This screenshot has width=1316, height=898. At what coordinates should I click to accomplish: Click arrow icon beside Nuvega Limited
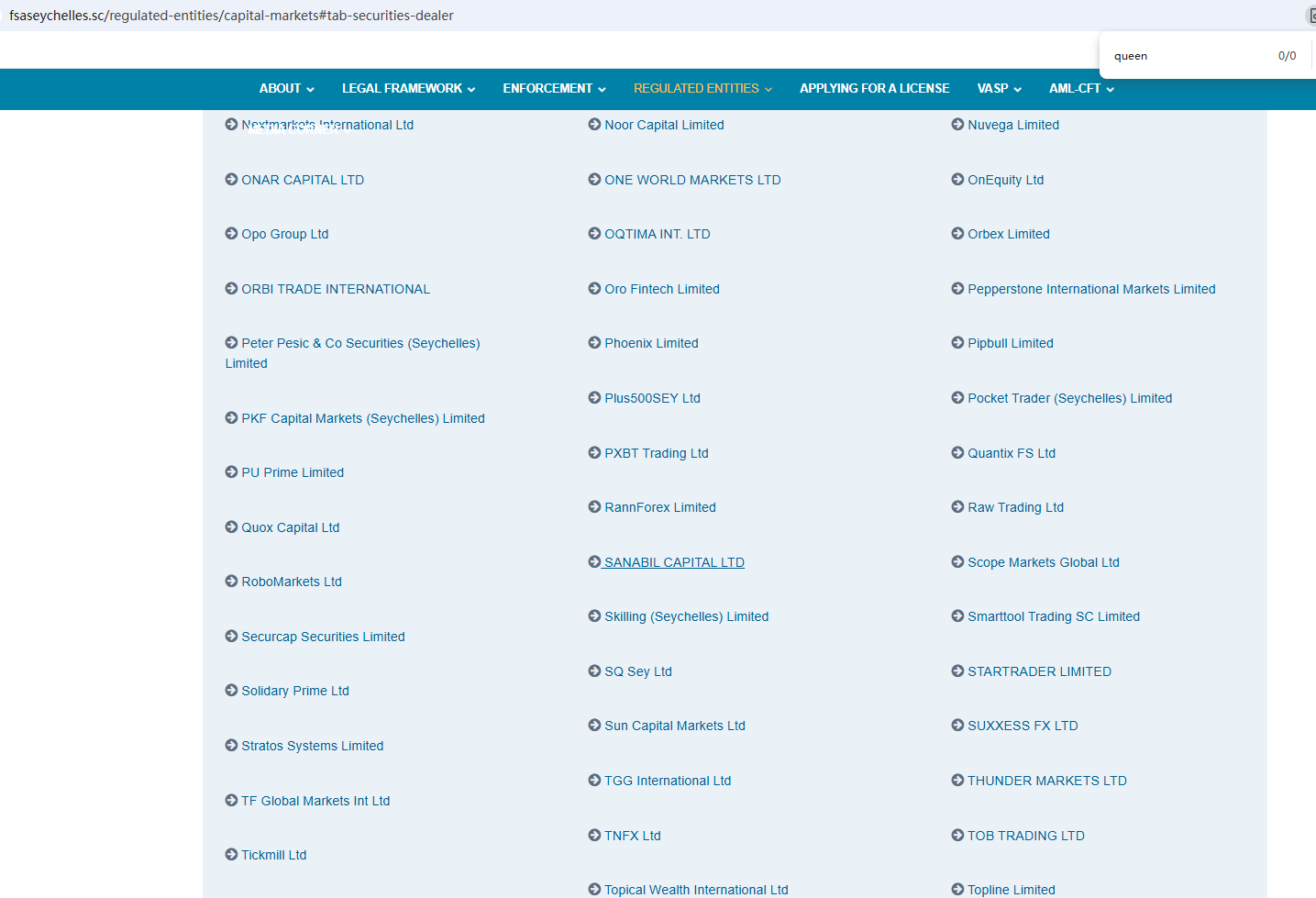(x=957, y=125)
